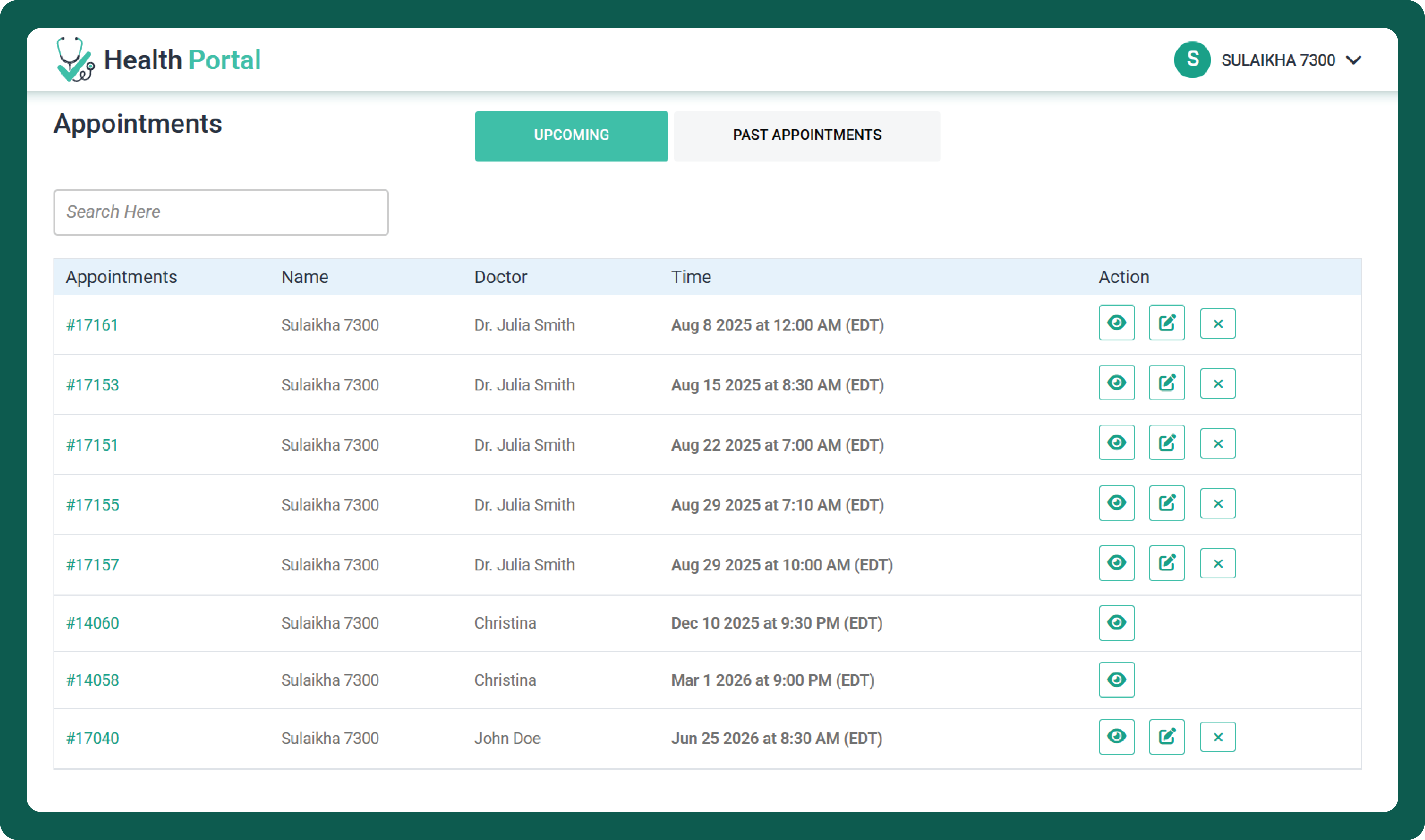Click the cancel X icon for appointment #17040

coord(1217,736)
